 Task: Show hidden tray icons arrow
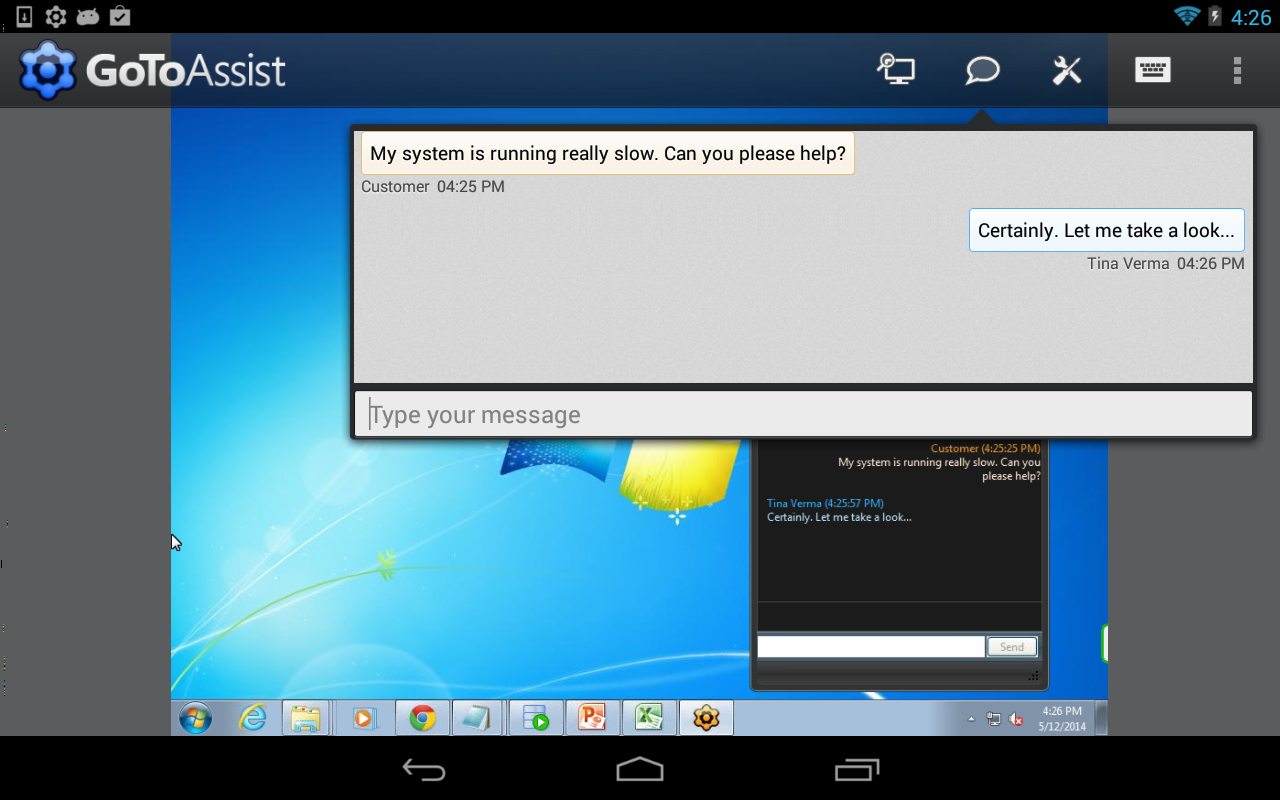point(971,719)
